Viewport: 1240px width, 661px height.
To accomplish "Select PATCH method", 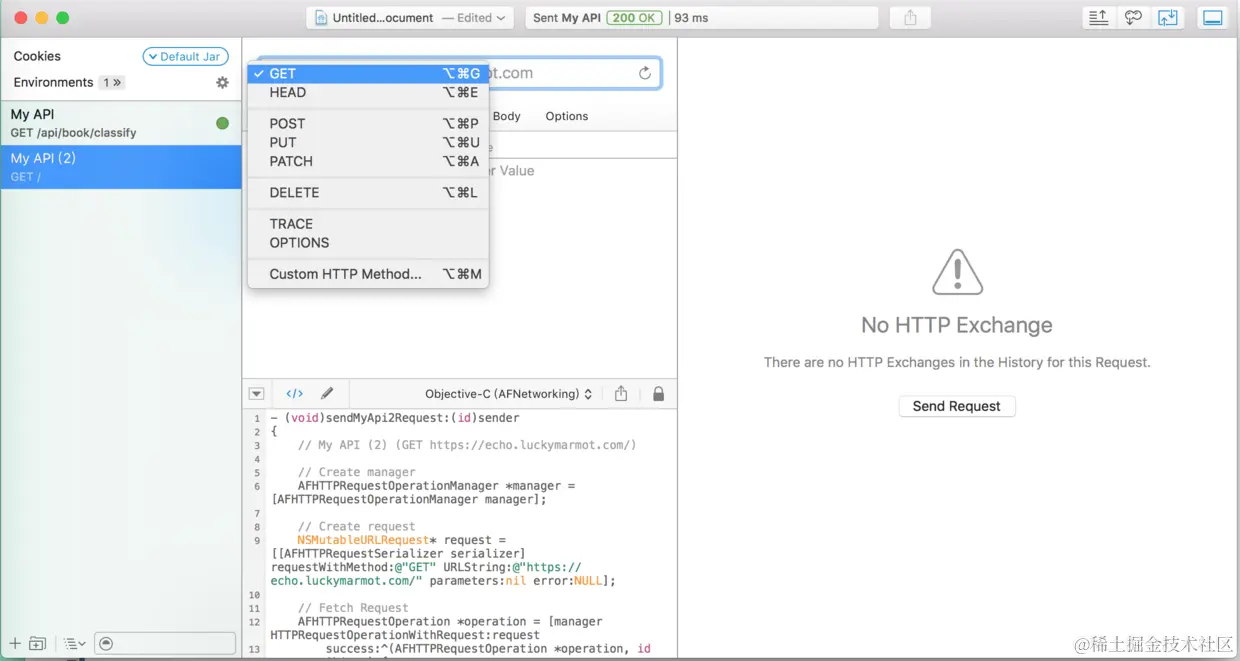I will (x=368, y=161).
